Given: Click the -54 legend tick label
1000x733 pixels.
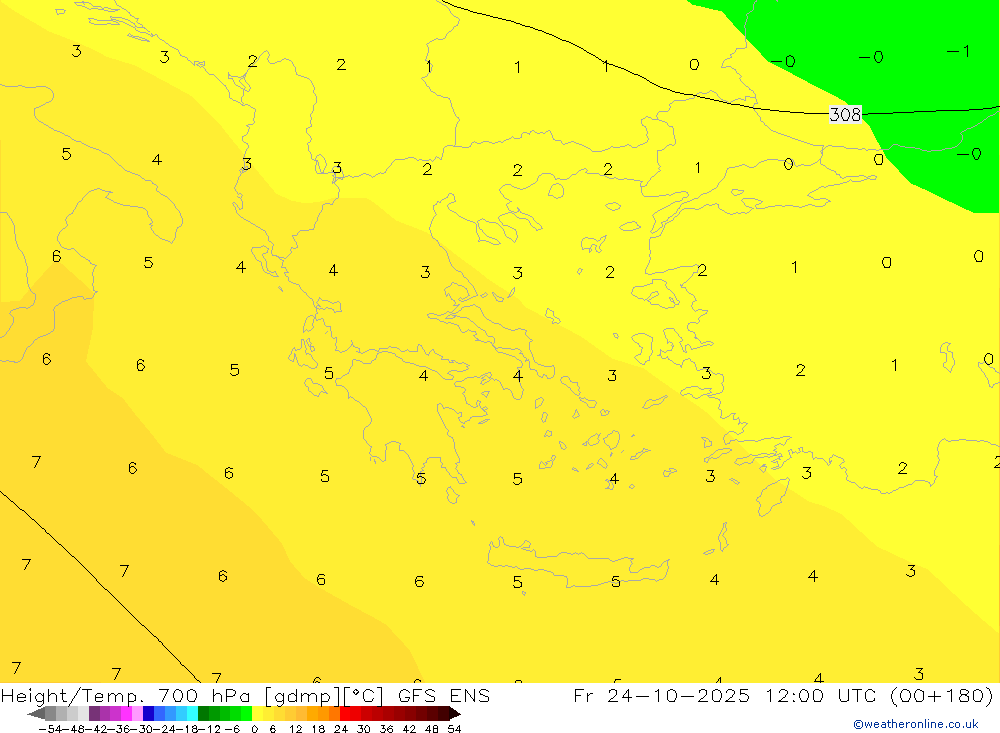Looking at the screenshot, I should point(50,729).
